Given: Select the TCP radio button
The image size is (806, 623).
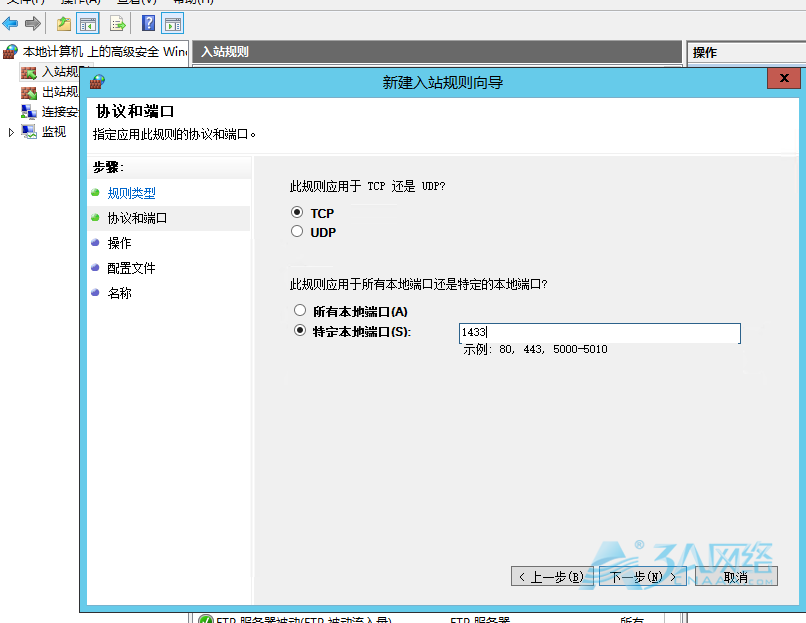Looking at the screenshot, I should tap(296, 213).
